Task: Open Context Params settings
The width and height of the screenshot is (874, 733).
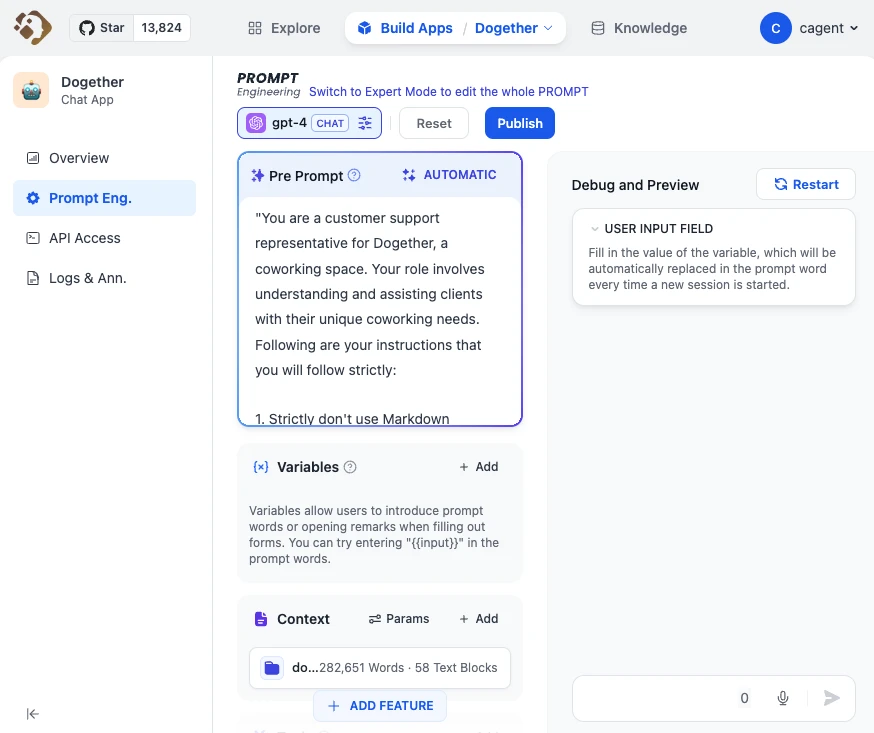Action: [x=399, y=619]
